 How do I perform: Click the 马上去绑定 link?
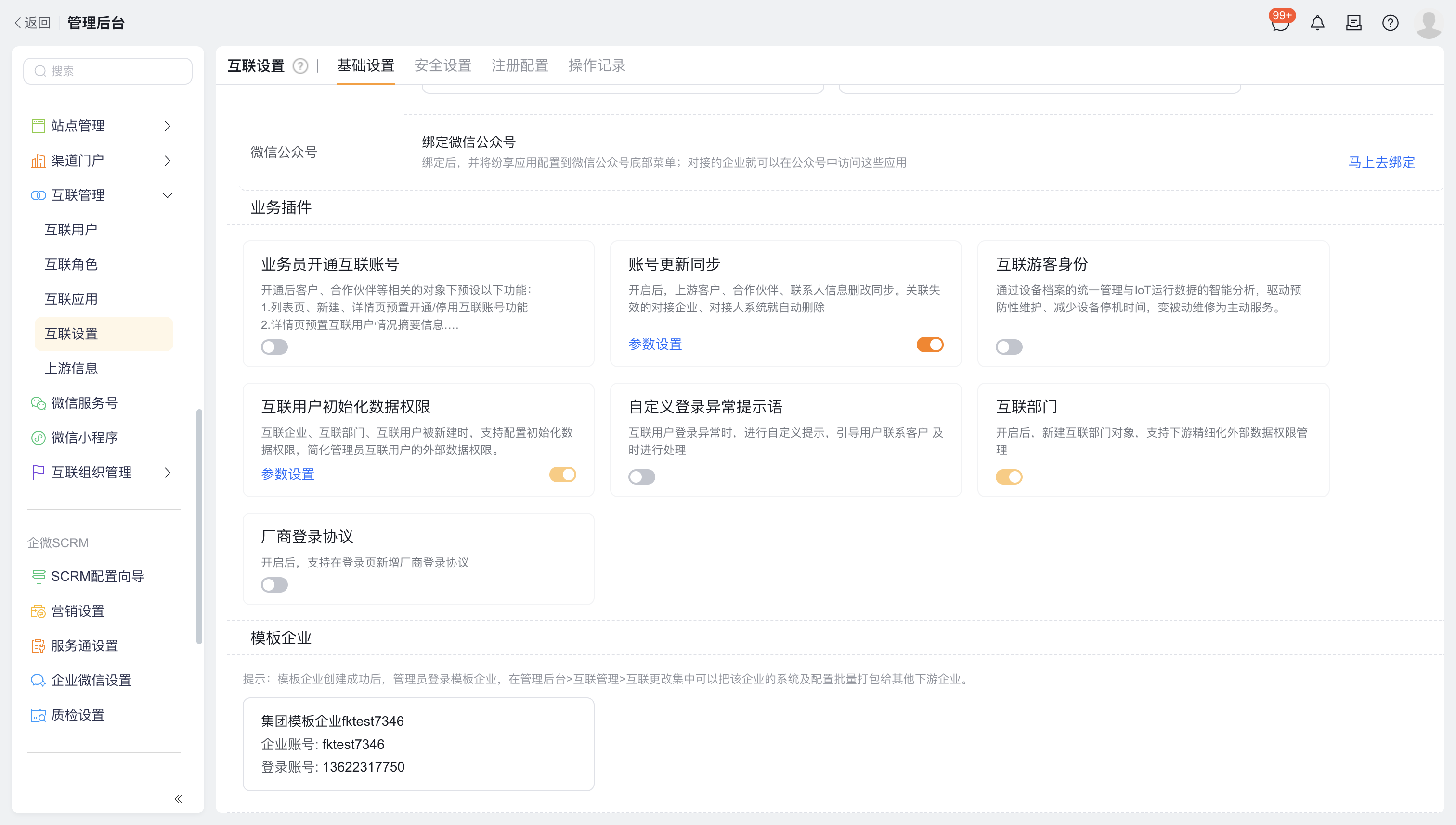(x=1381, y=163)
